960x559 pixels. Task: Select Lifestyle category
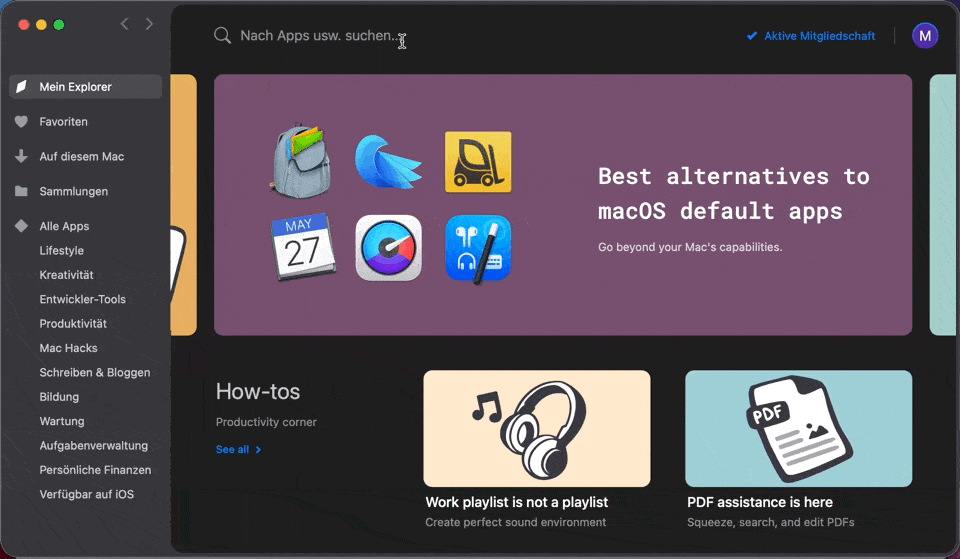(62, 250)
